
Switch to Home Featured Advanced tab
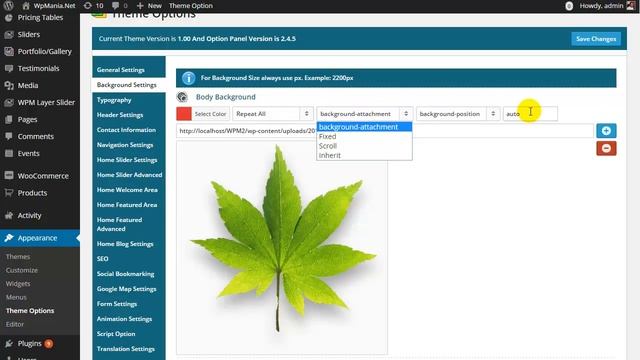(x=129, y=224)
